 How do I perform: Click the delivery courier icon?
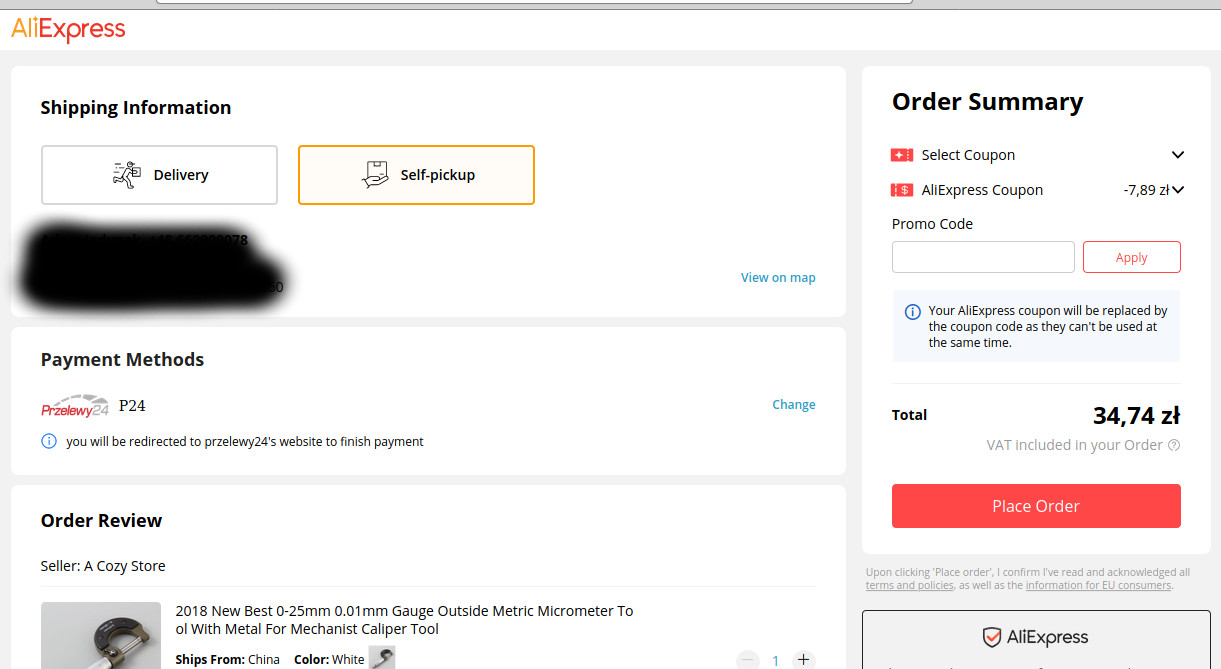point(126,174)
